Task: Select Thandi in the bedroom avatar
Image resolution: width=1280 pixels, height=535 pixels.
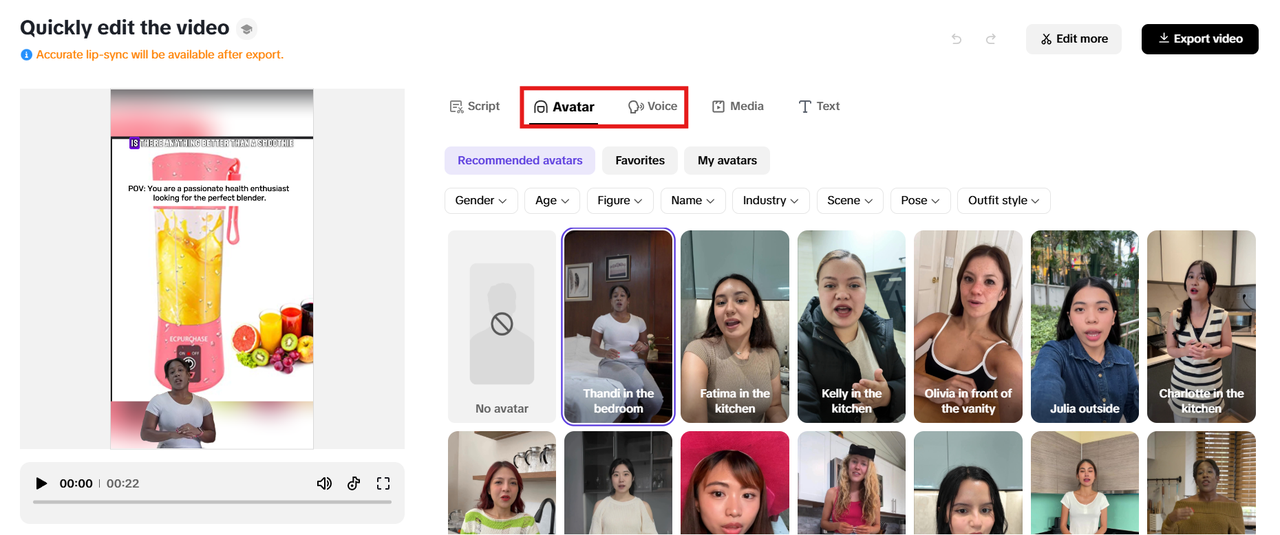Action: (618, 327)
